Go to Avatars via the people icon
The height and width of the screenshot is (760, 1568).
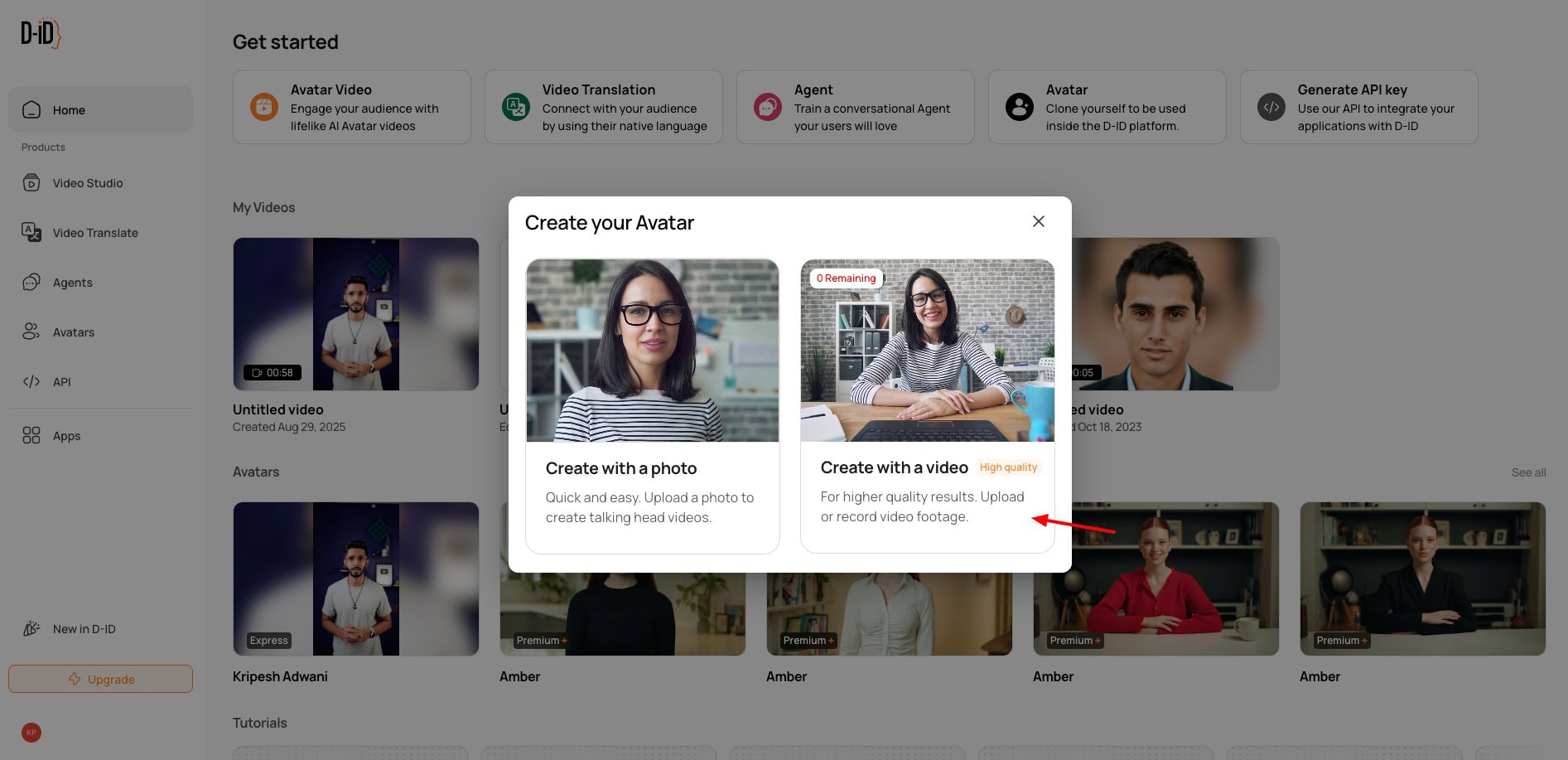tap(31, 332)
